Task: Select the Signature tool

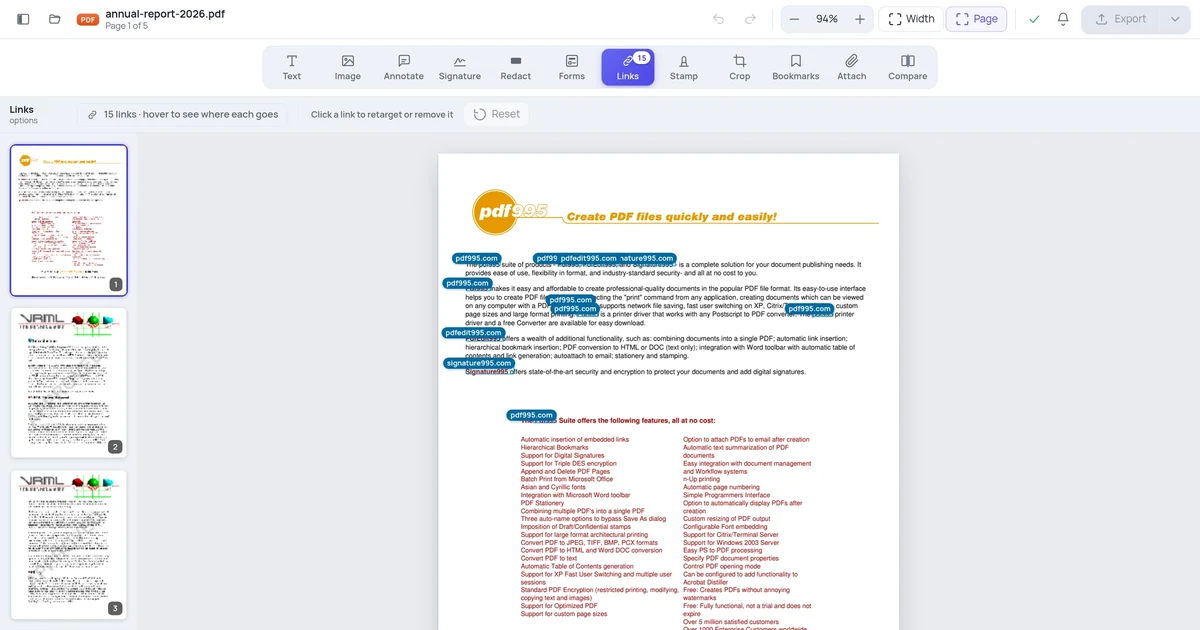Action: click(460, 67)
